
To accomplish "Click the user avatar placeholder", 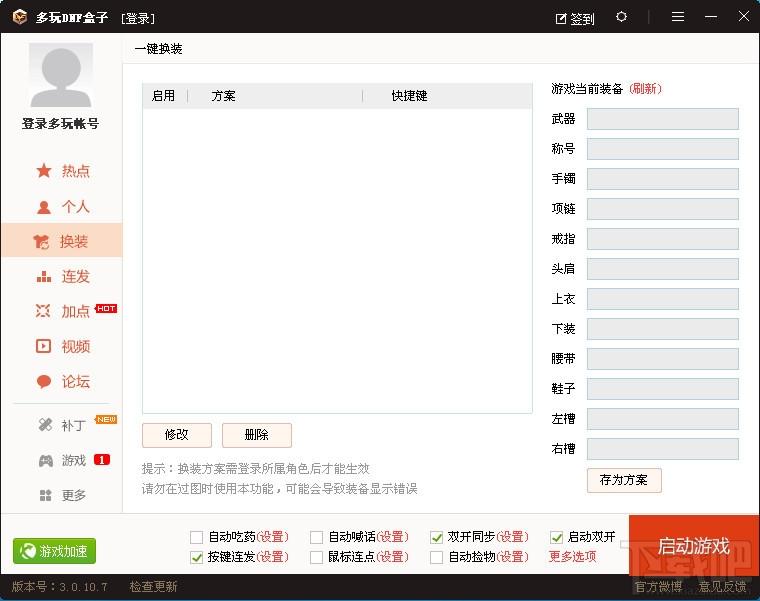I will pos(61,75).
